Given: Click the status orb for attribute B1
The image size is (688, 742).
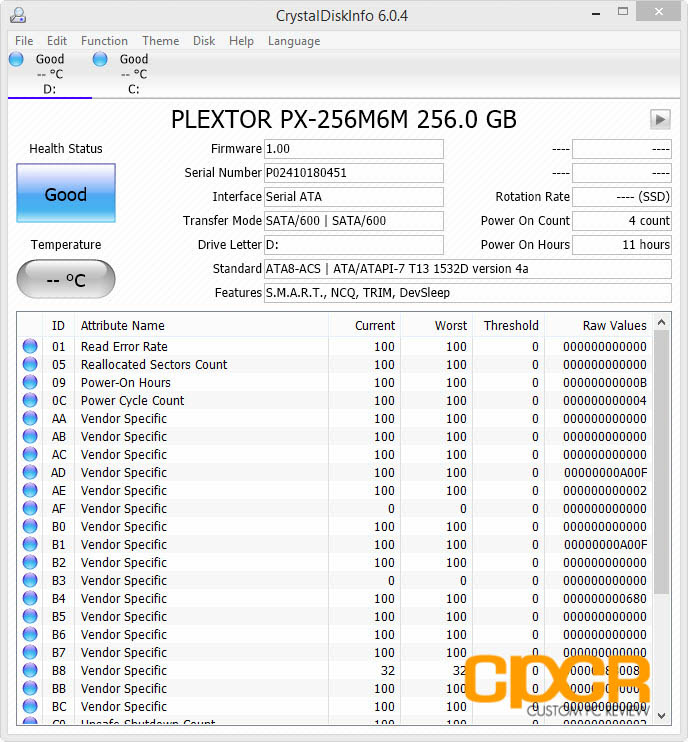Looking at the screenshot, I should [30, 544].
